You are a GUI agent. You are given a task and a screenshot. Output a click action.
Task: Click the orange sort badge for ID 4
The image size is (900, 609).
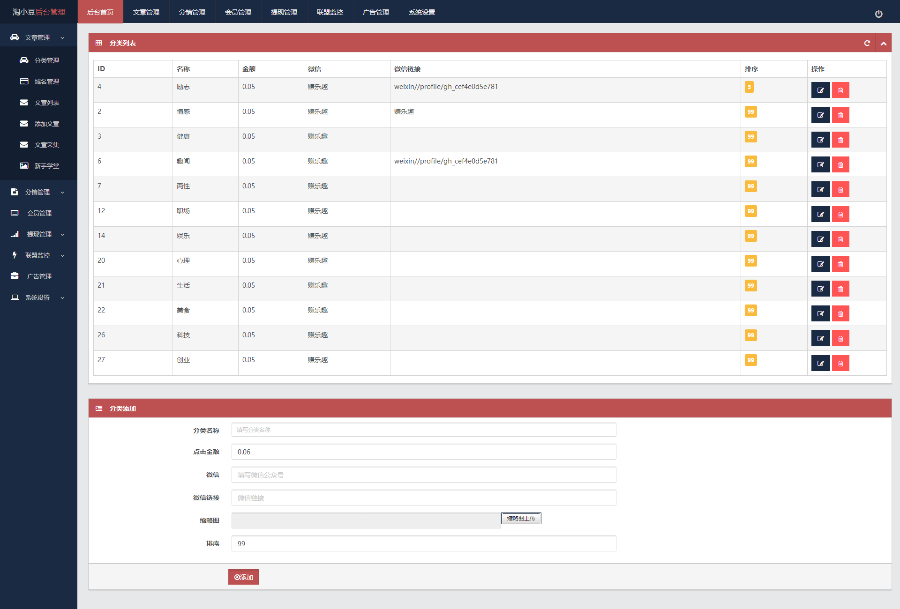pos(749,87)
